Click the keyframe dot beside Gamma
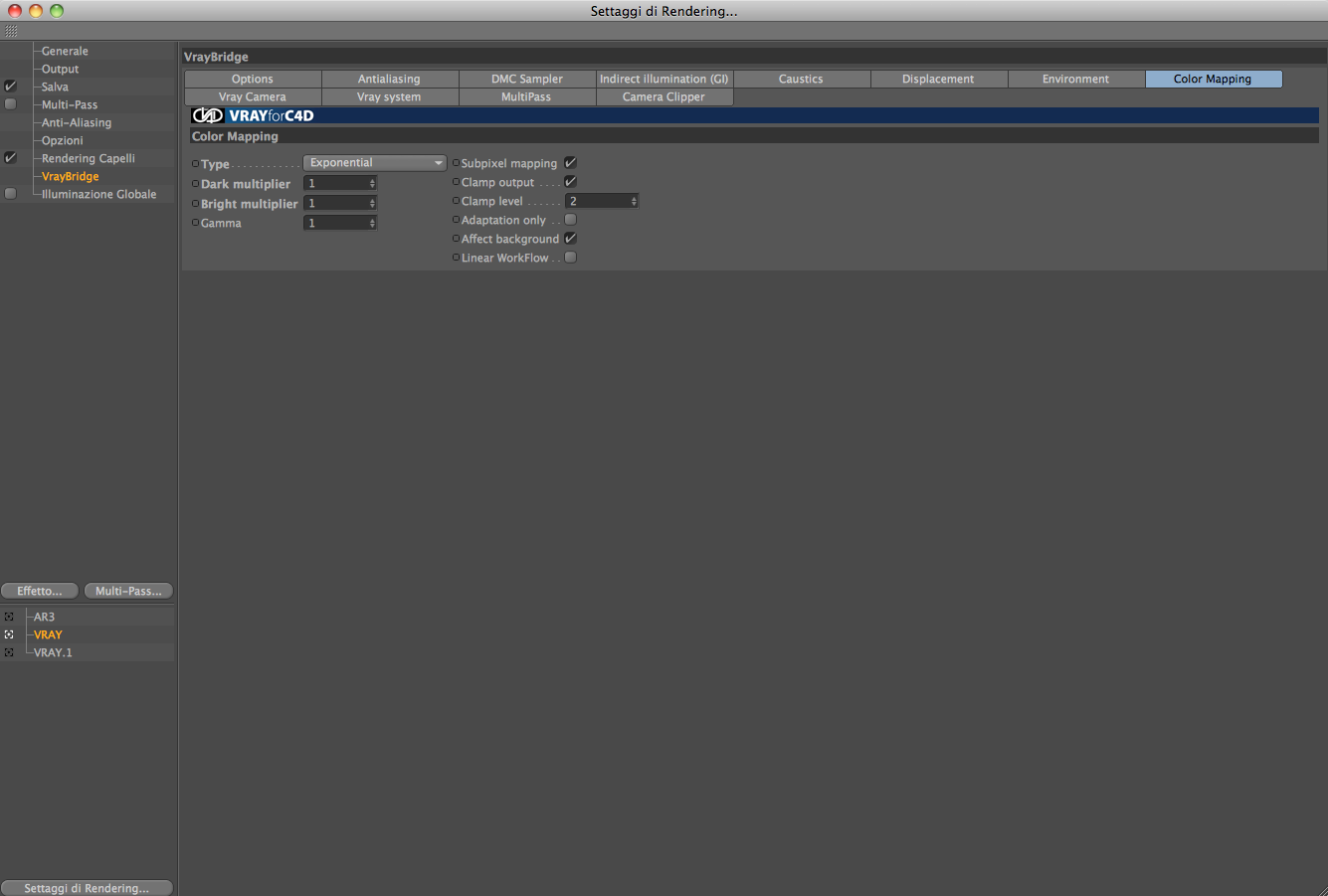 (x=195, y=223)
